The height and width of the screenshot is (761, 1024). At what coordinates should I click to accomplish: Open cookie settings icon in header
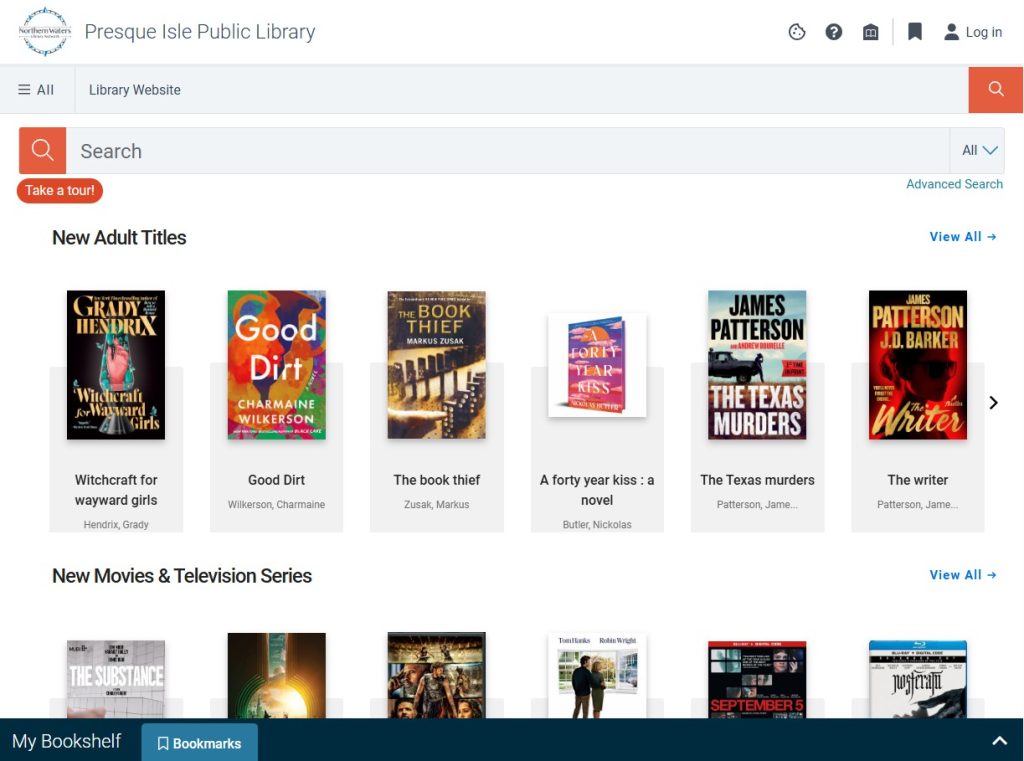[797, 31]
